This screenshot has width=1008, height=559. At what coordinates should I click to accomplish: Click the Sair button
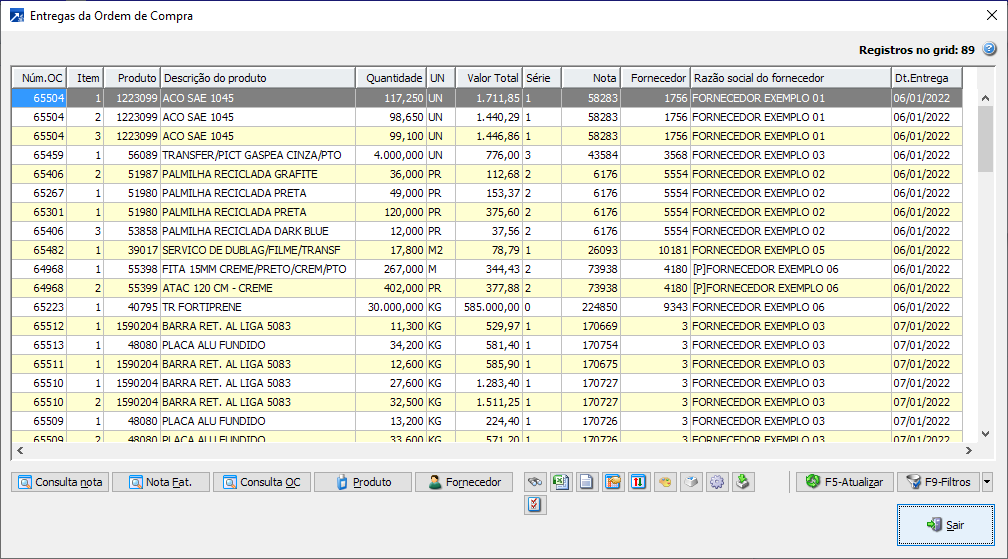pyautogui.click(x=945, y=525)
